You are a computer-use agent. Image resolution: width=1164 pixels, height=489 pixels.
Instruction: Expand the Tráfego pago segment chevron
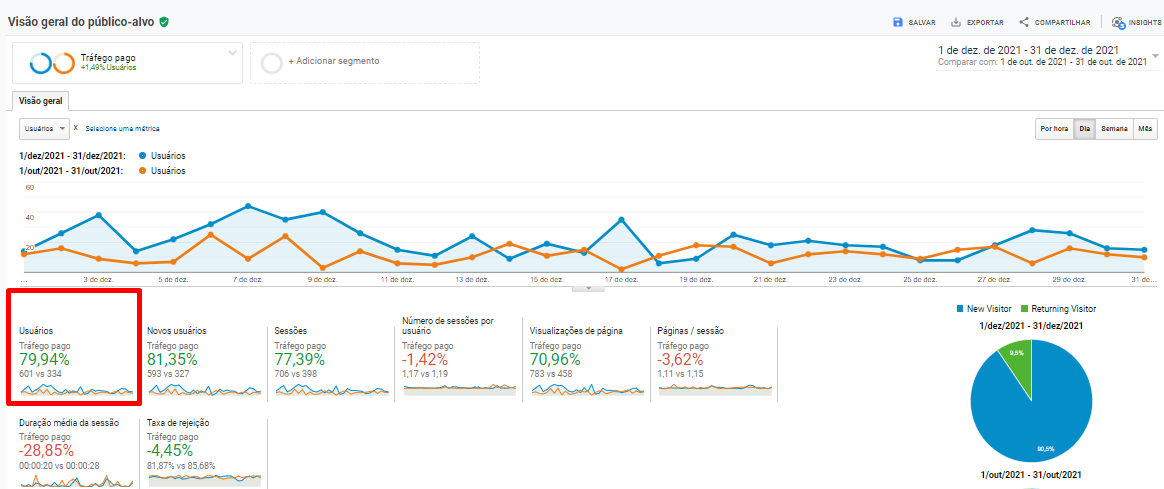coord(232,52)
